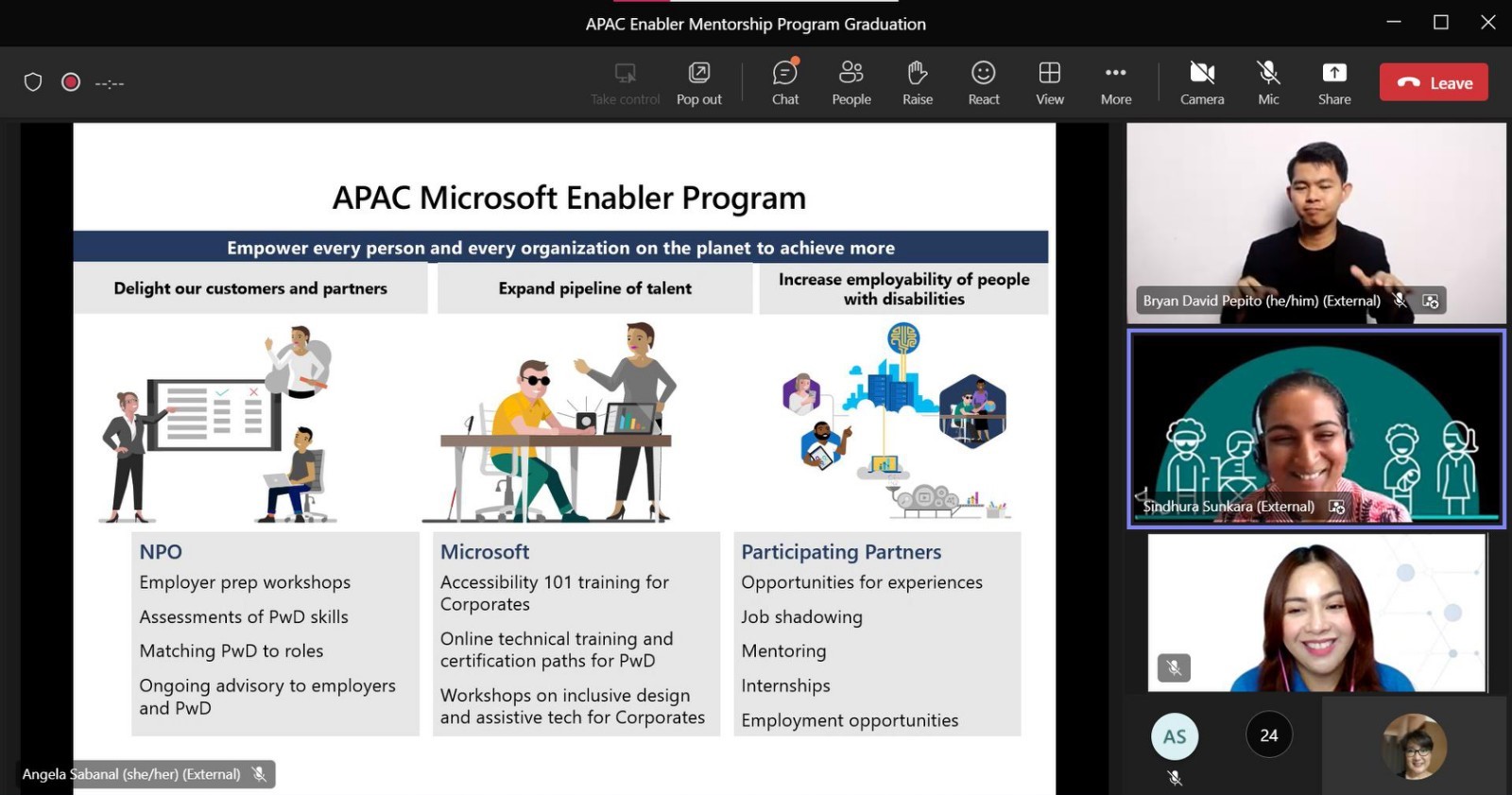Maximize the meeting window
1512x795 pixels.
(1441, 22)
